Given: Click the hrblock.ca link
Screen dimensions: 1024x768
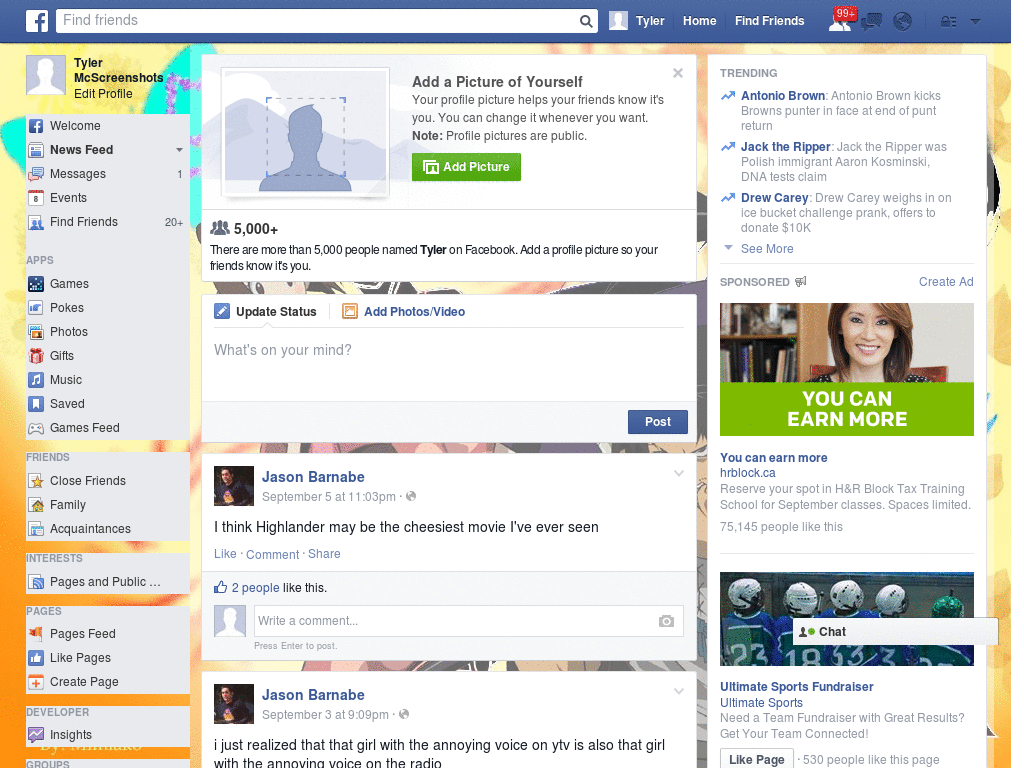Looking at the screenshot, I should 747,473.
